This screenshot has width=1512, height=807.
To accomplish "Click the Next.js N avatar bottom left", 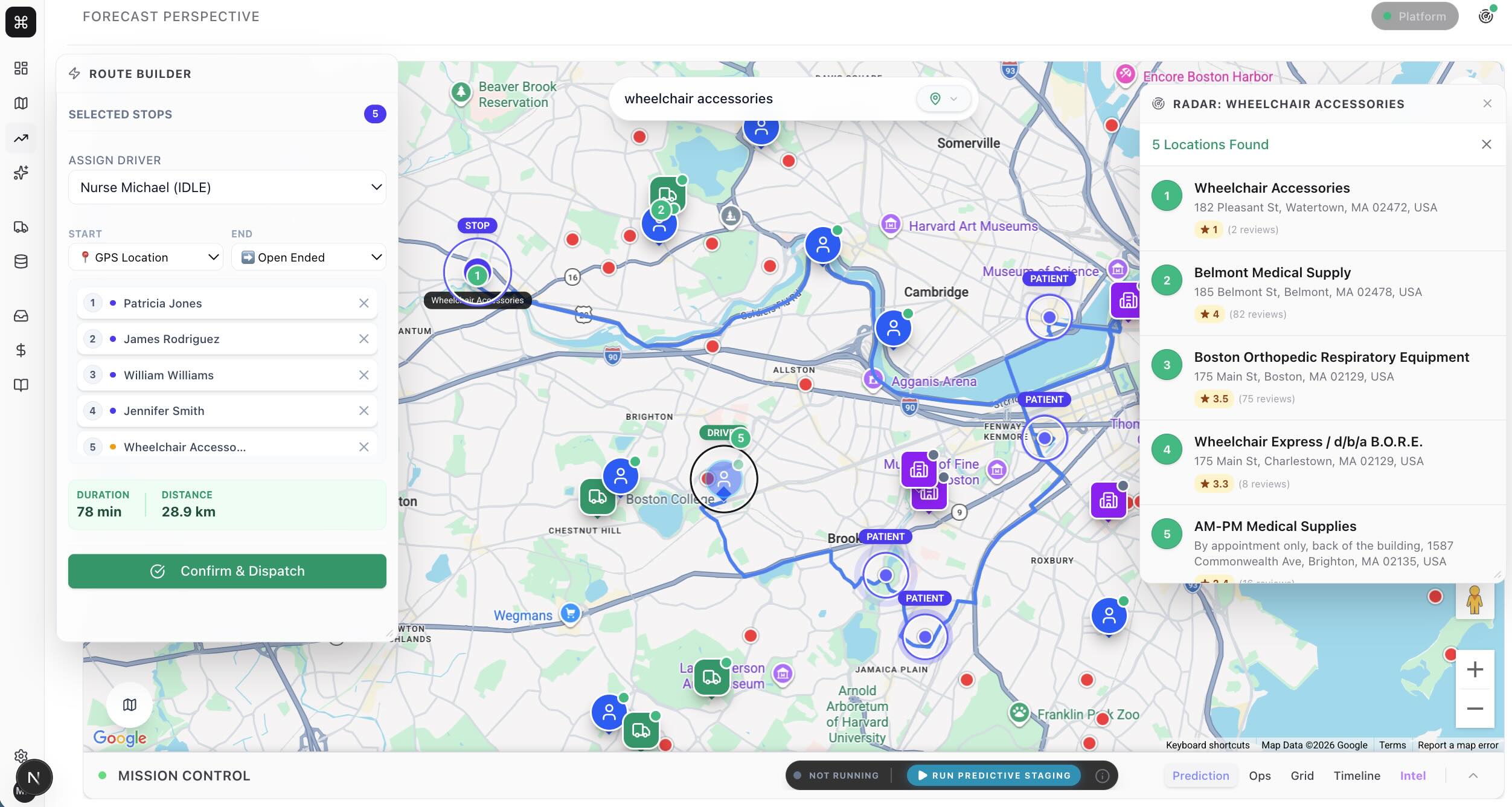I will (34, 777).
